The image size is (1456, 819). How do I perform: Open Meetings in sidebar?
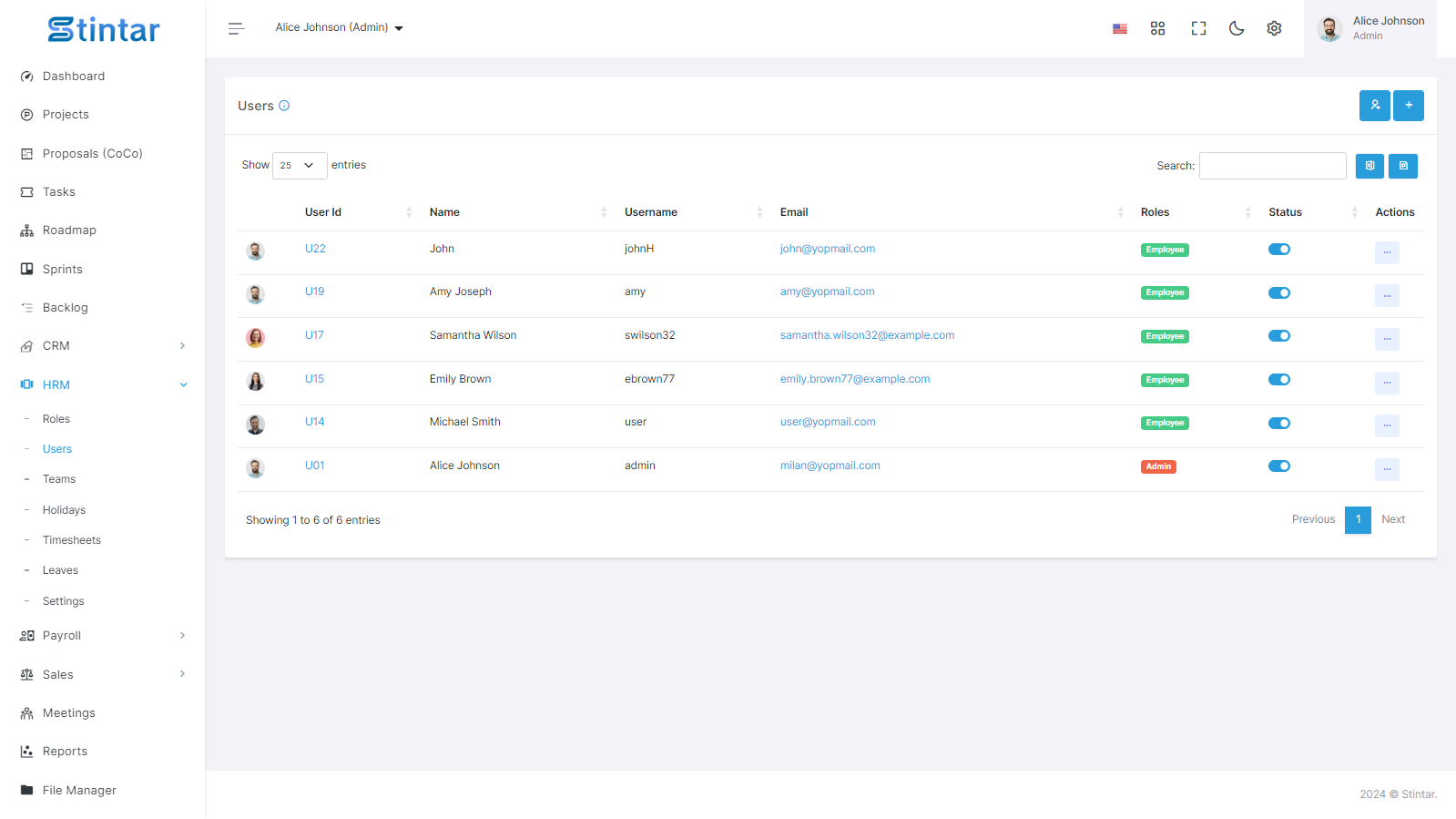(69, 713)
